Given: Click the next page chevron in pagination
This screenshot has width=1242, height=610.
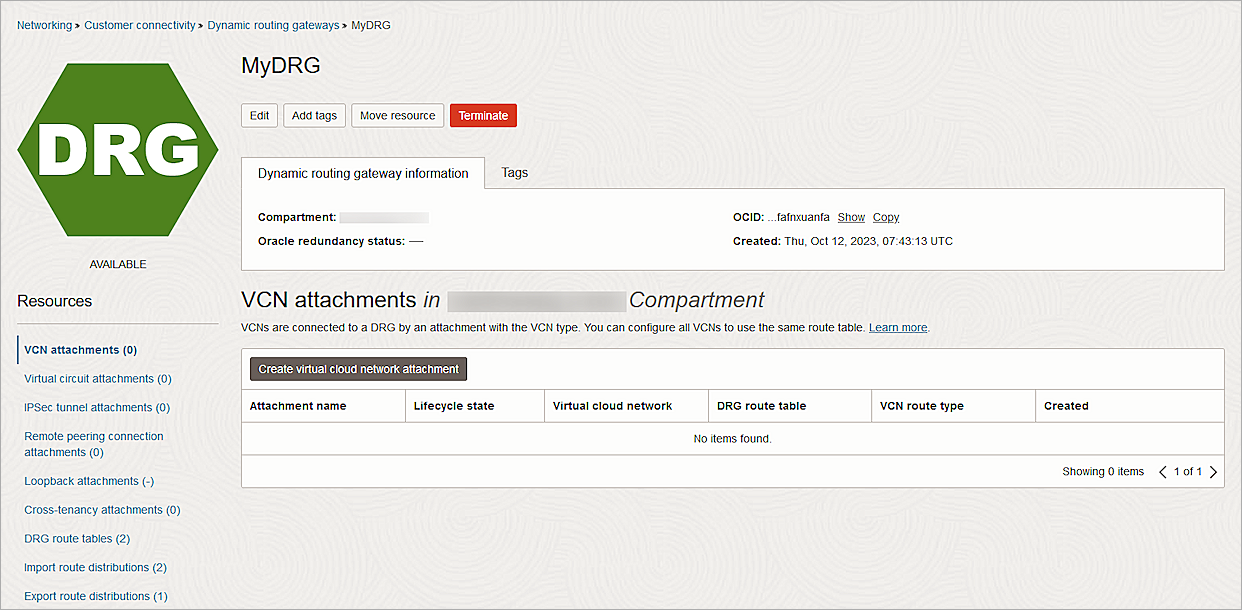Looking at the screenshot, I should (1213, 471).
